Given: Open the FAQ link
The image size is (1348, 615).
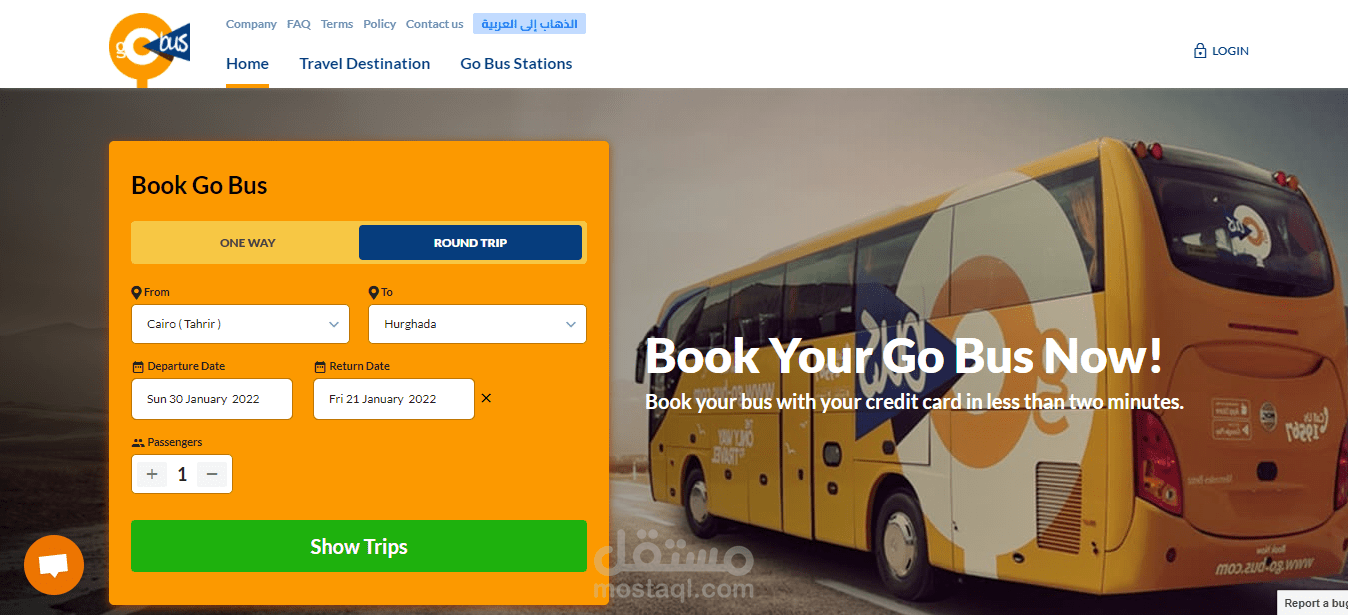Looking at the screenshot, I should [299, 24].
